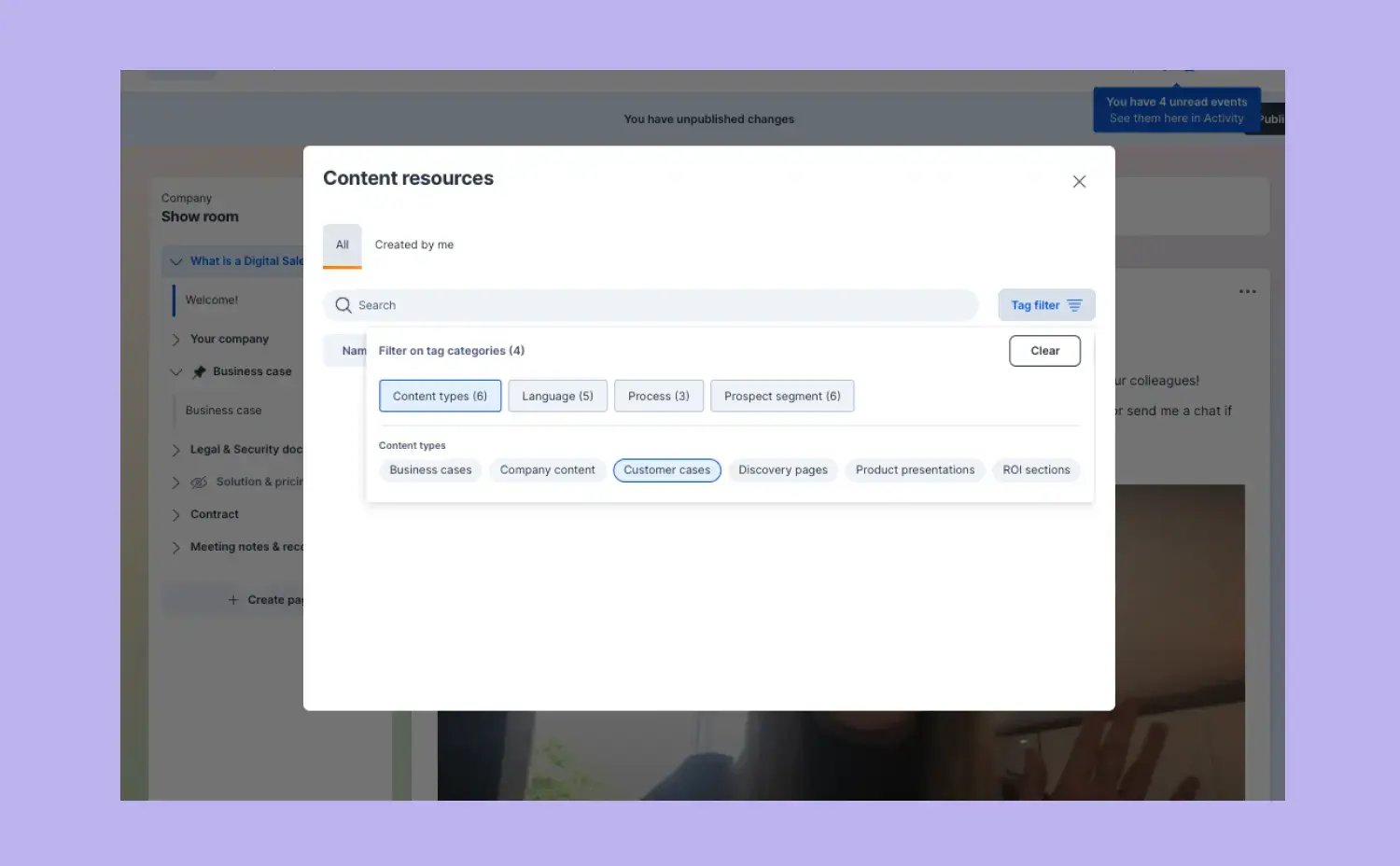Screen dimensions: 1400x866
Task: Click the Create page button
Action: (233, 600)
